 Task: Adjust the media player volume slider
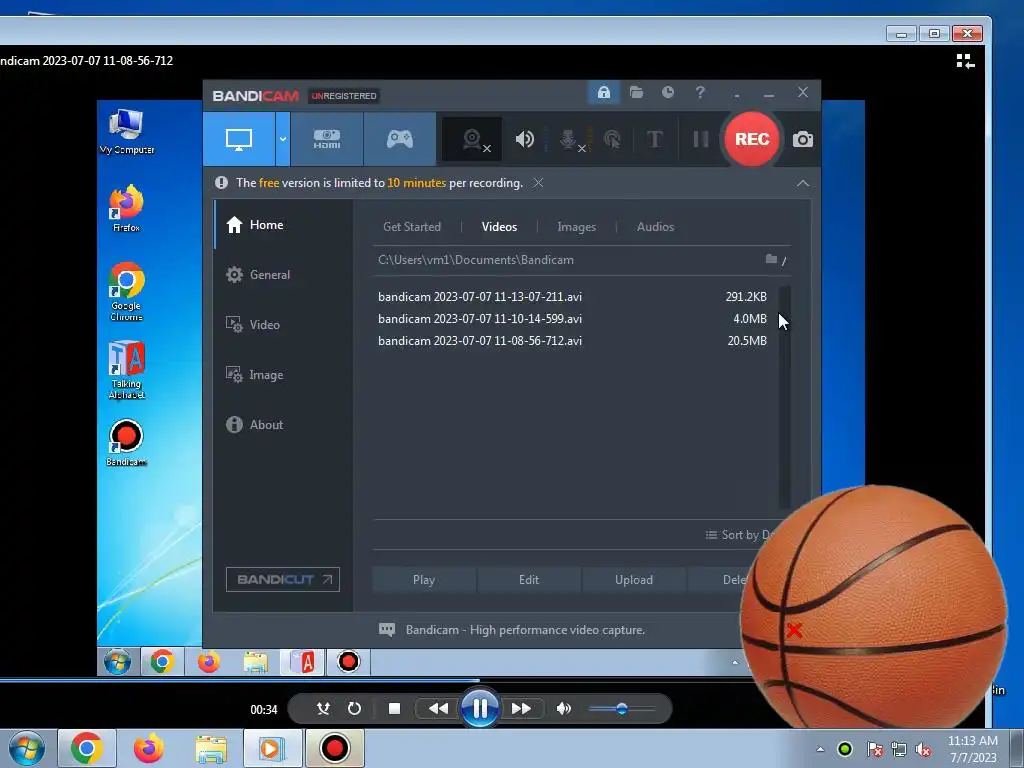[x=621, y=709]
